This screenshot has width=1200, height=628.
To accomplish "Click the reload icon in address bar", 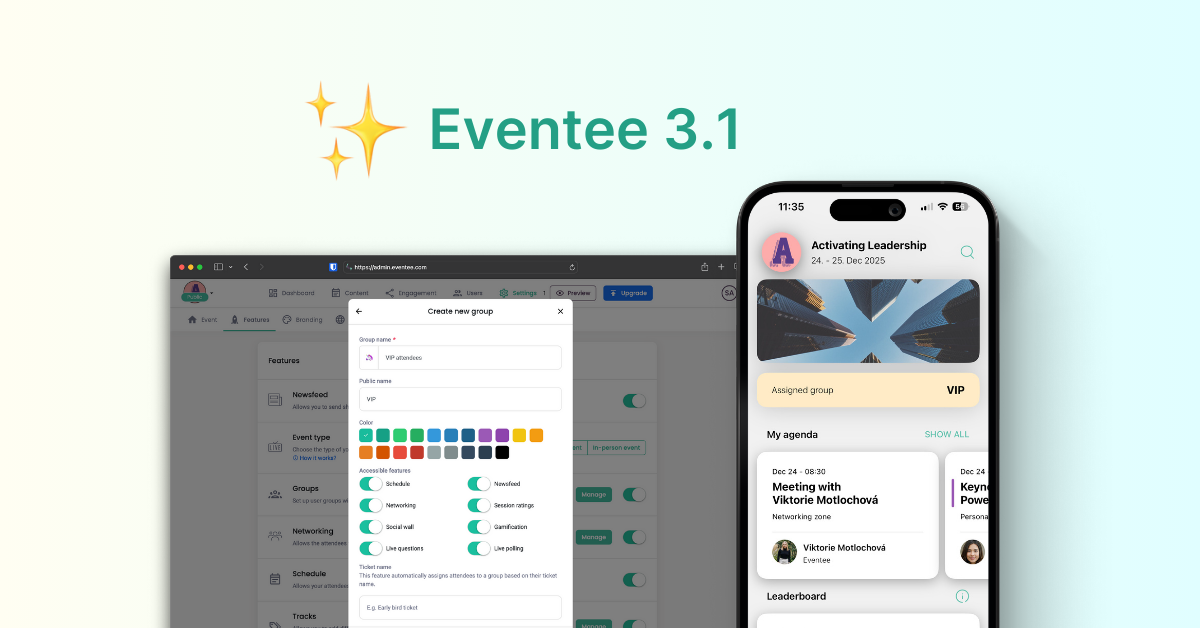I will pyautogui.click(x=572, y=267).
